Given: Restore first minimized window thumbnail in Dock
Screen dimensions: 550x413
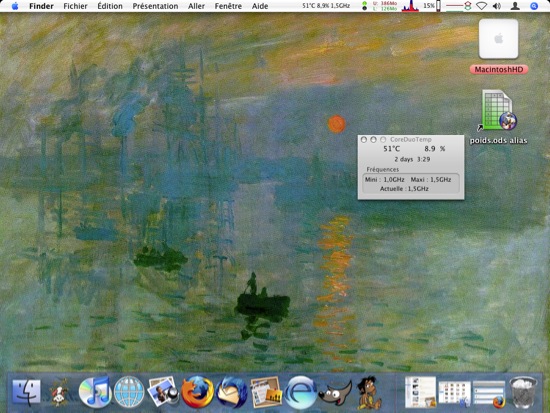Looking at the screenshot, I should point(420,392).
